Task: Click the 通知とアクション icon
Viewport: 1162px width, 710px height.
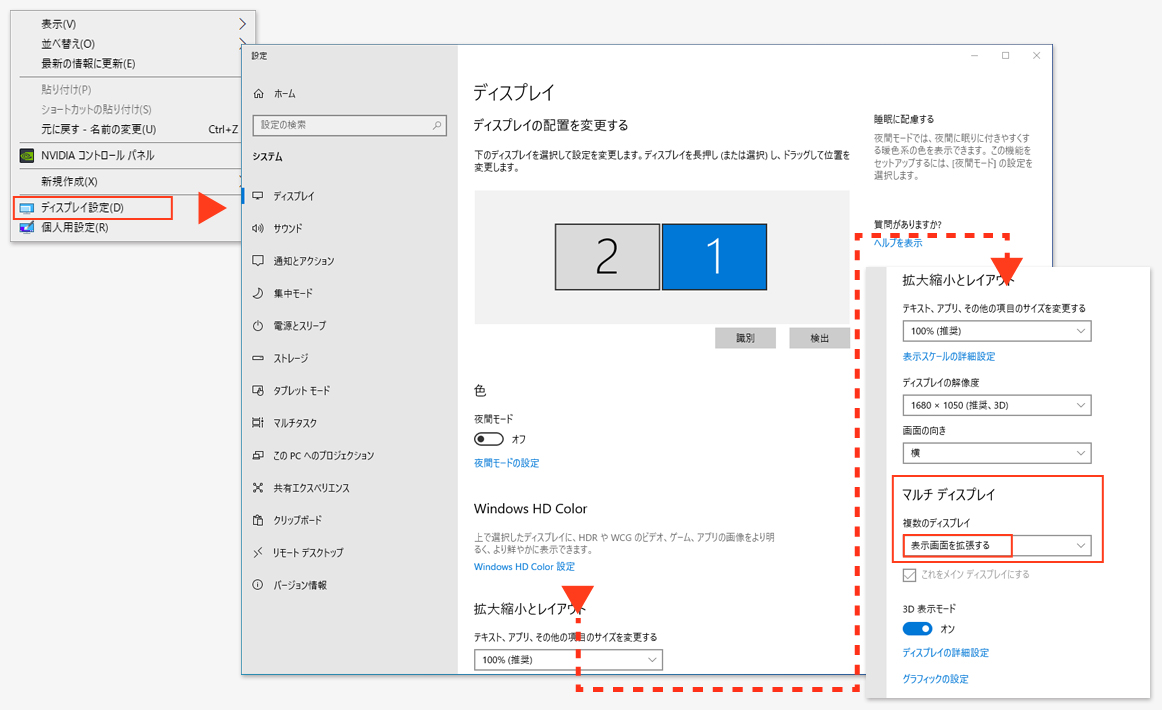Action: [x=258, y=261]
